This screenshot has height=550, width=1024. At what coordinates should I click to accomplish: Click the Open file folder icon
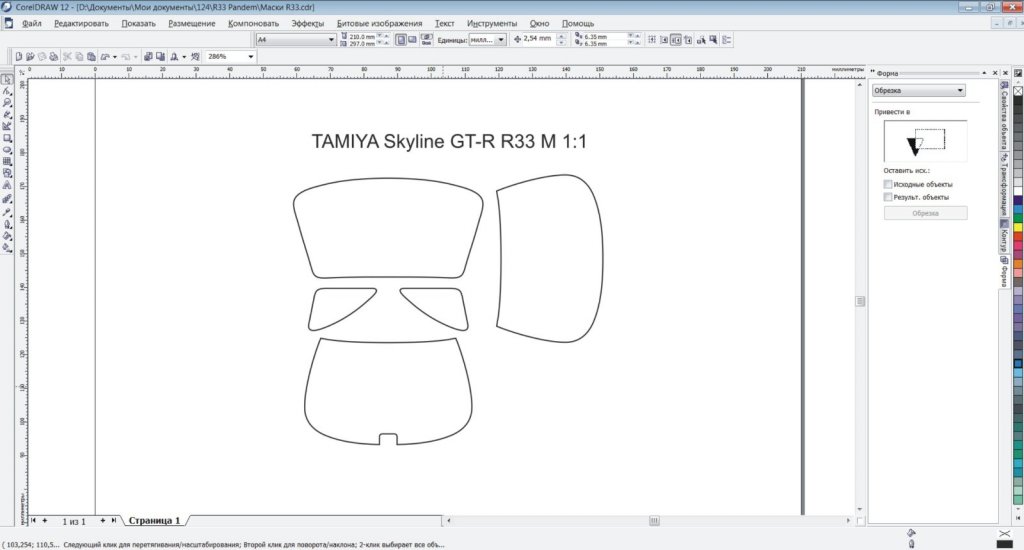point(30,57)
